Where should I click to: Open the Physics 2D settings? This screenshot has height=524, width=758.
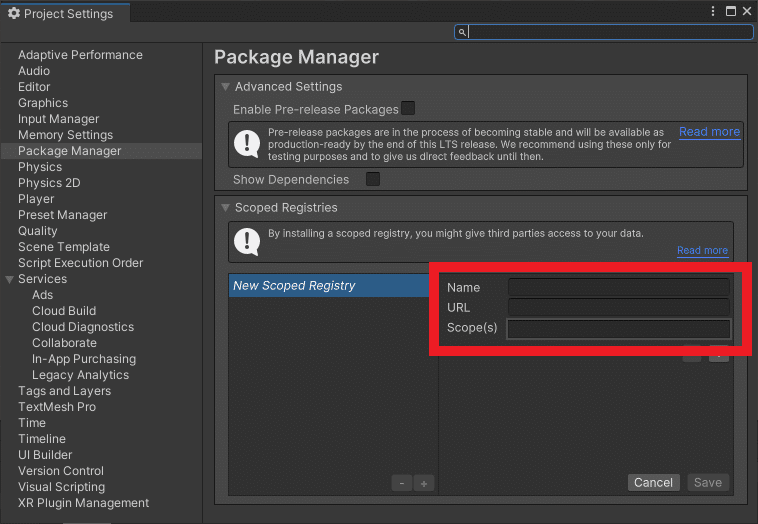point(49,183)
